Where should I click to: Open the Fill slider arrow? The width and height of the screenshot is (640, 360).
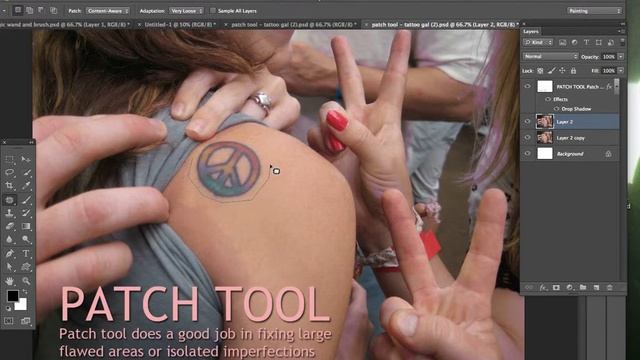click(x=621, y=71)
